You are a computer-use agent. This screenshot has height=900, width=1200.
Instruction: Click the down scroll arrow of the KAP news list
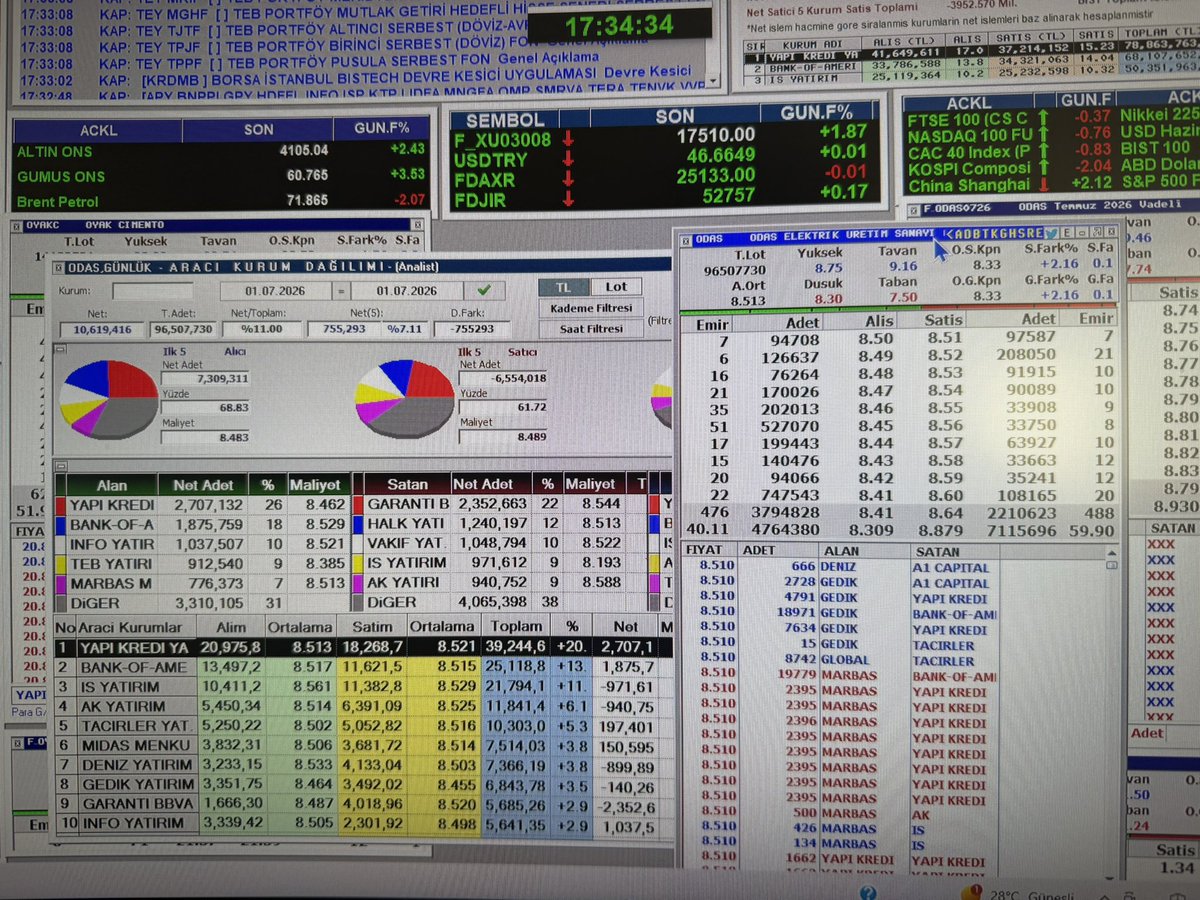tap(712, 82)
